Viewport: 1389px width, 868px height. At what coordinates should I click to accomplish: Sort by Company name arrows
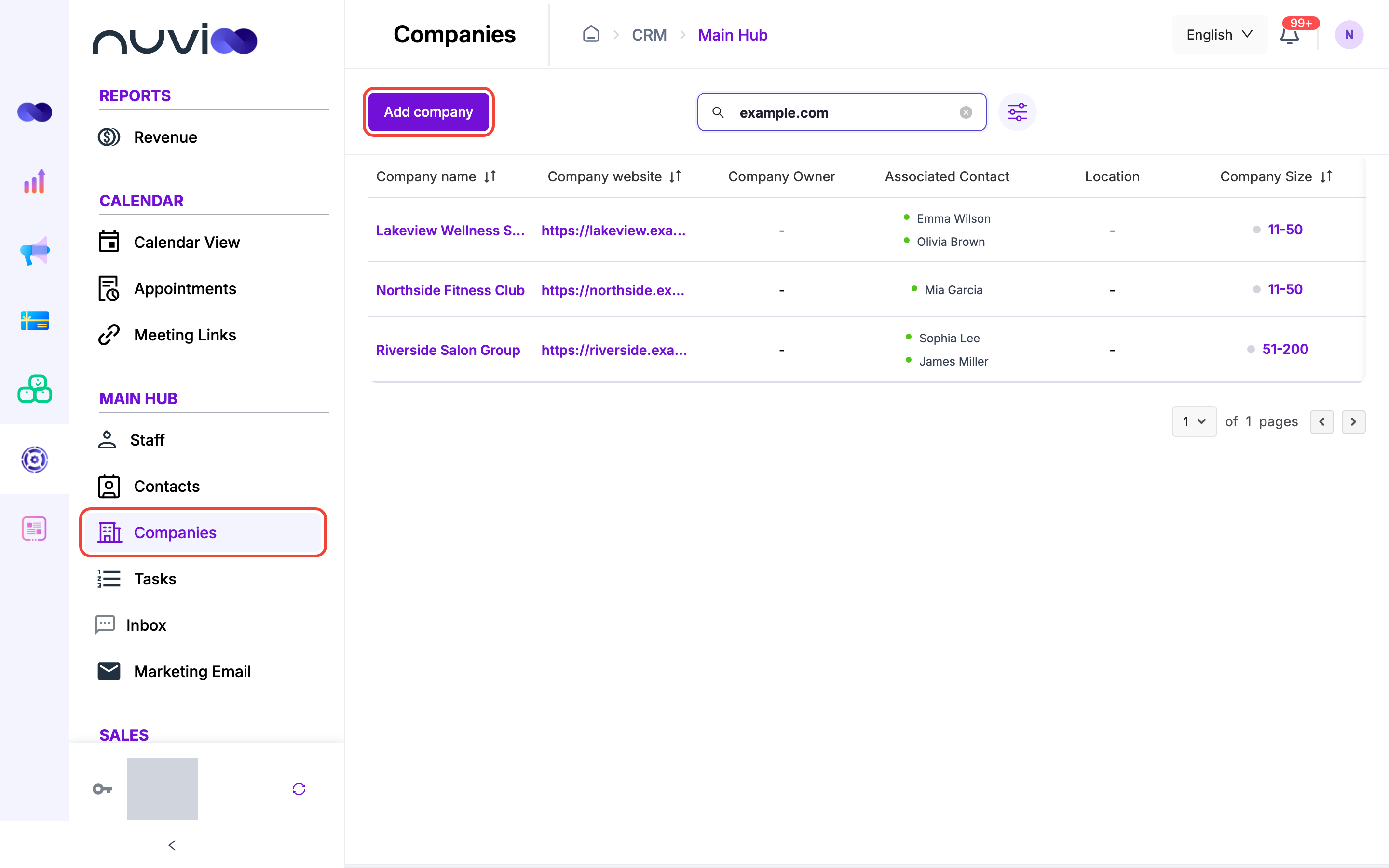click(490, 176)
